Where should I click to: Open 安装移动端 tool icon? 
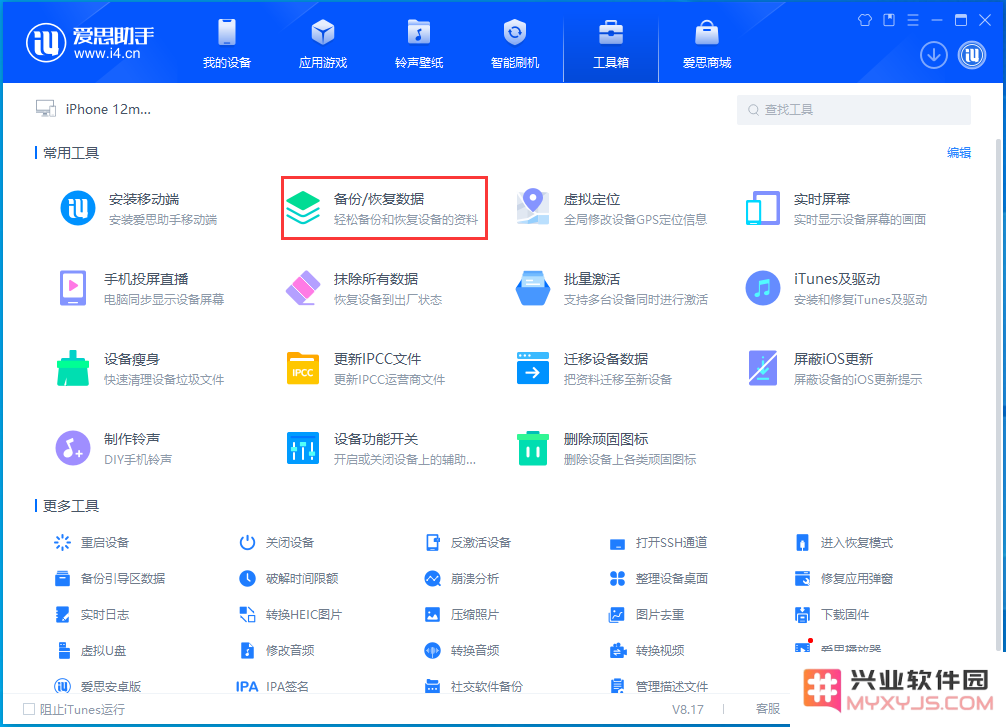tap(78, 208)
